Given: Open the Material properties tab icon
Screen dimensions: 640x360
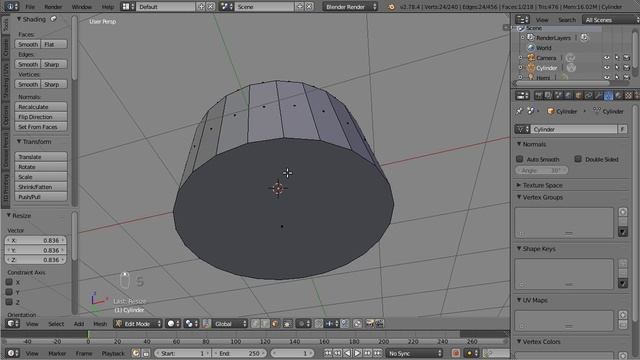Looking at the screenshot, I should (618, 96).
